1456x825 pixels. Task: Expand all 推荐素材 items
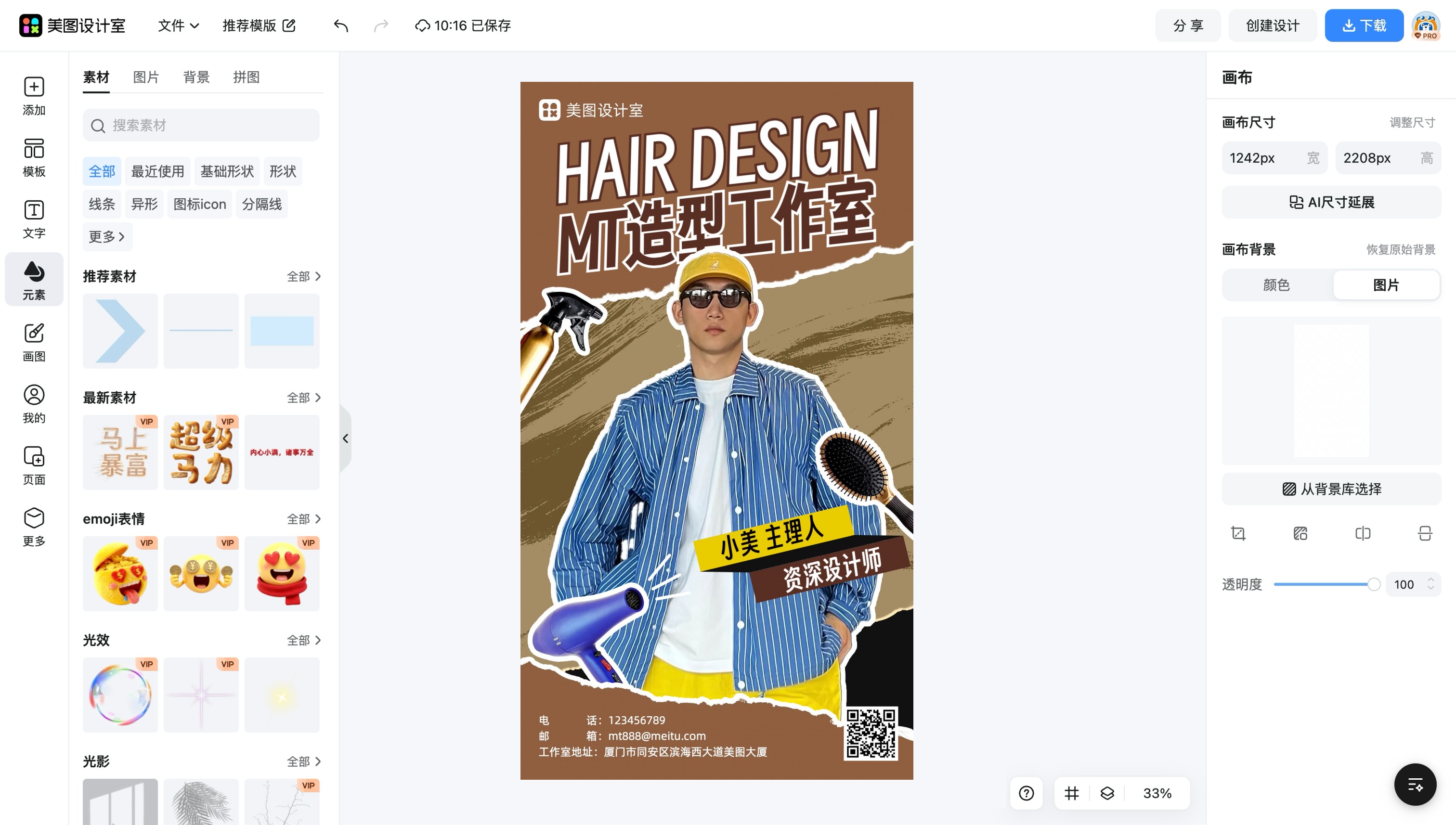(304, 276)
